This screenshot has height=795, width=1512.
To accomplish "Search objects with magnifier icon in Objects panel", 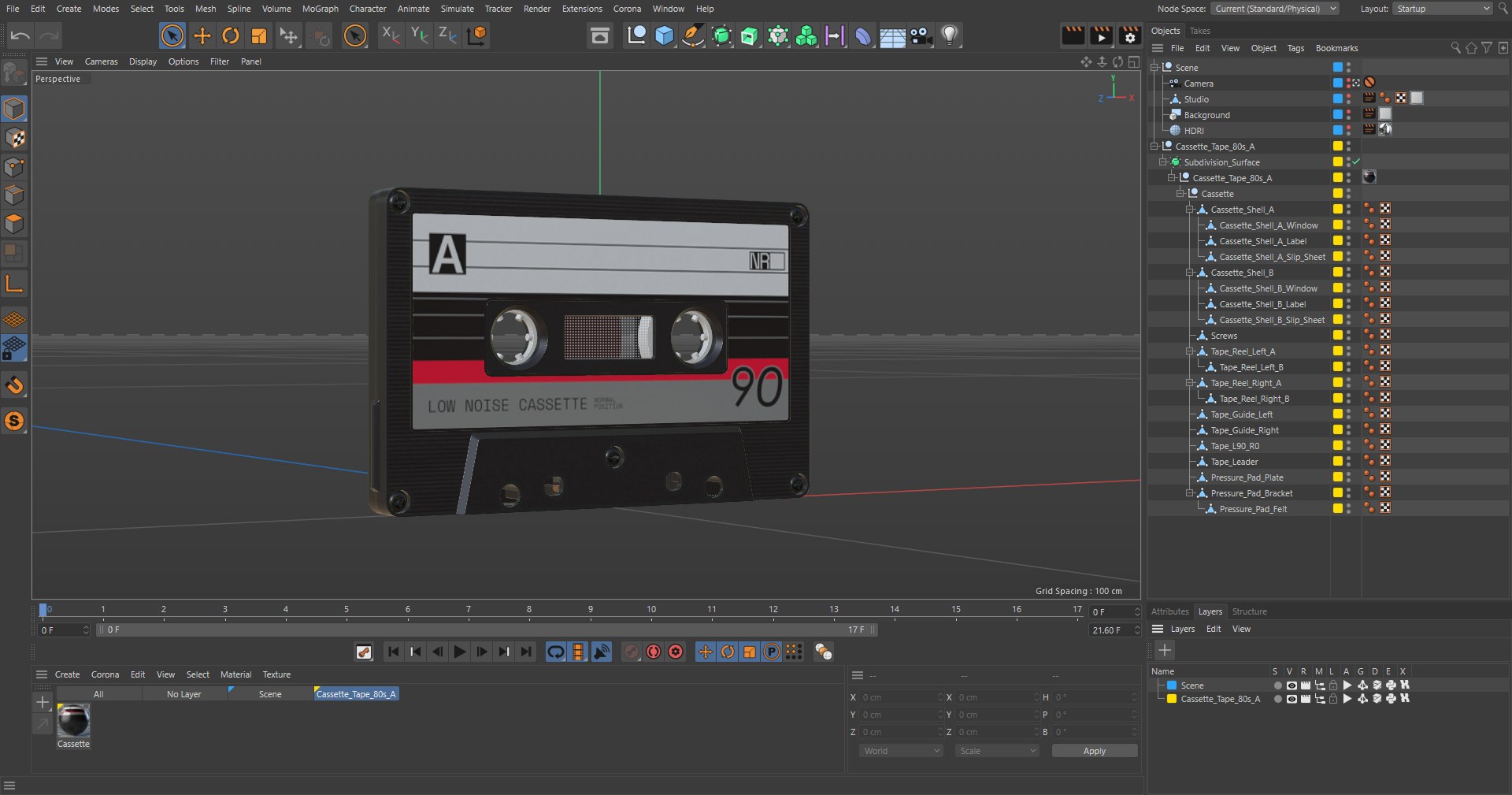I will point(1455,48).
